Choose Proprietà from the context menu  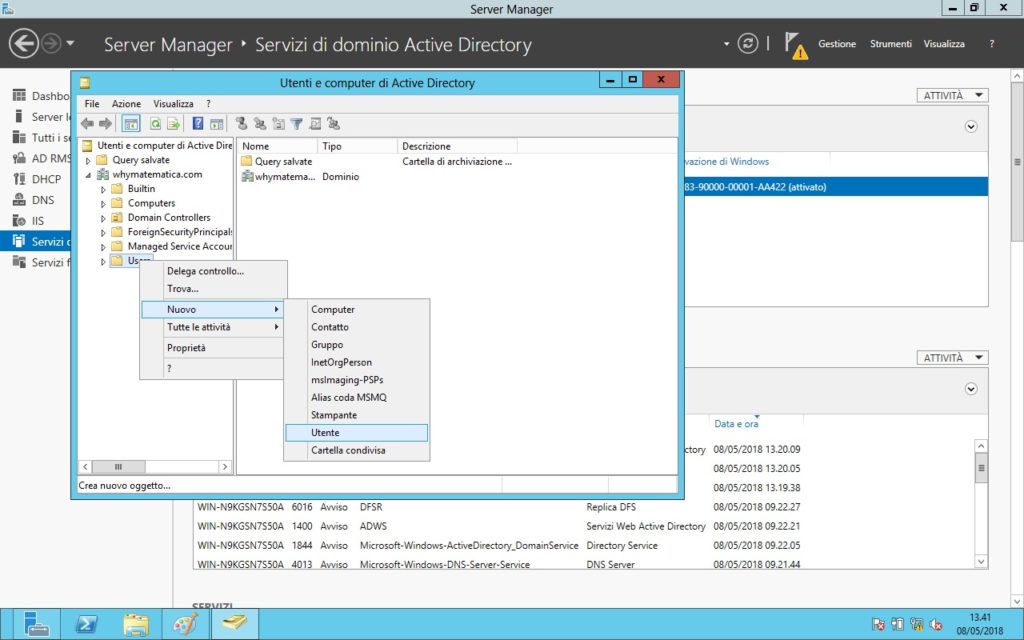214,348
